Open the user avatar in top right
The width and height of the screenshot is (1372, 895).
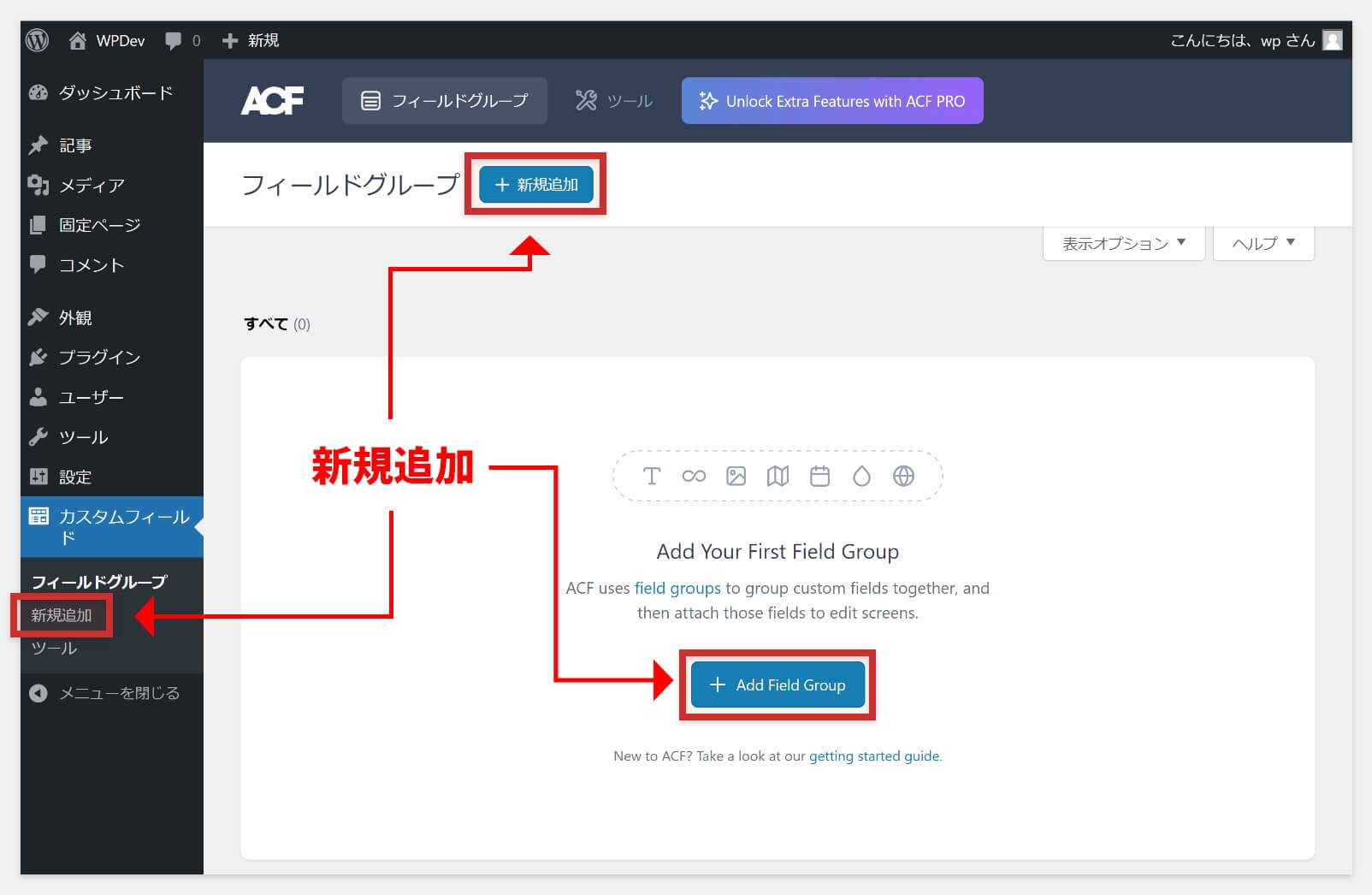coord(1332,40)
